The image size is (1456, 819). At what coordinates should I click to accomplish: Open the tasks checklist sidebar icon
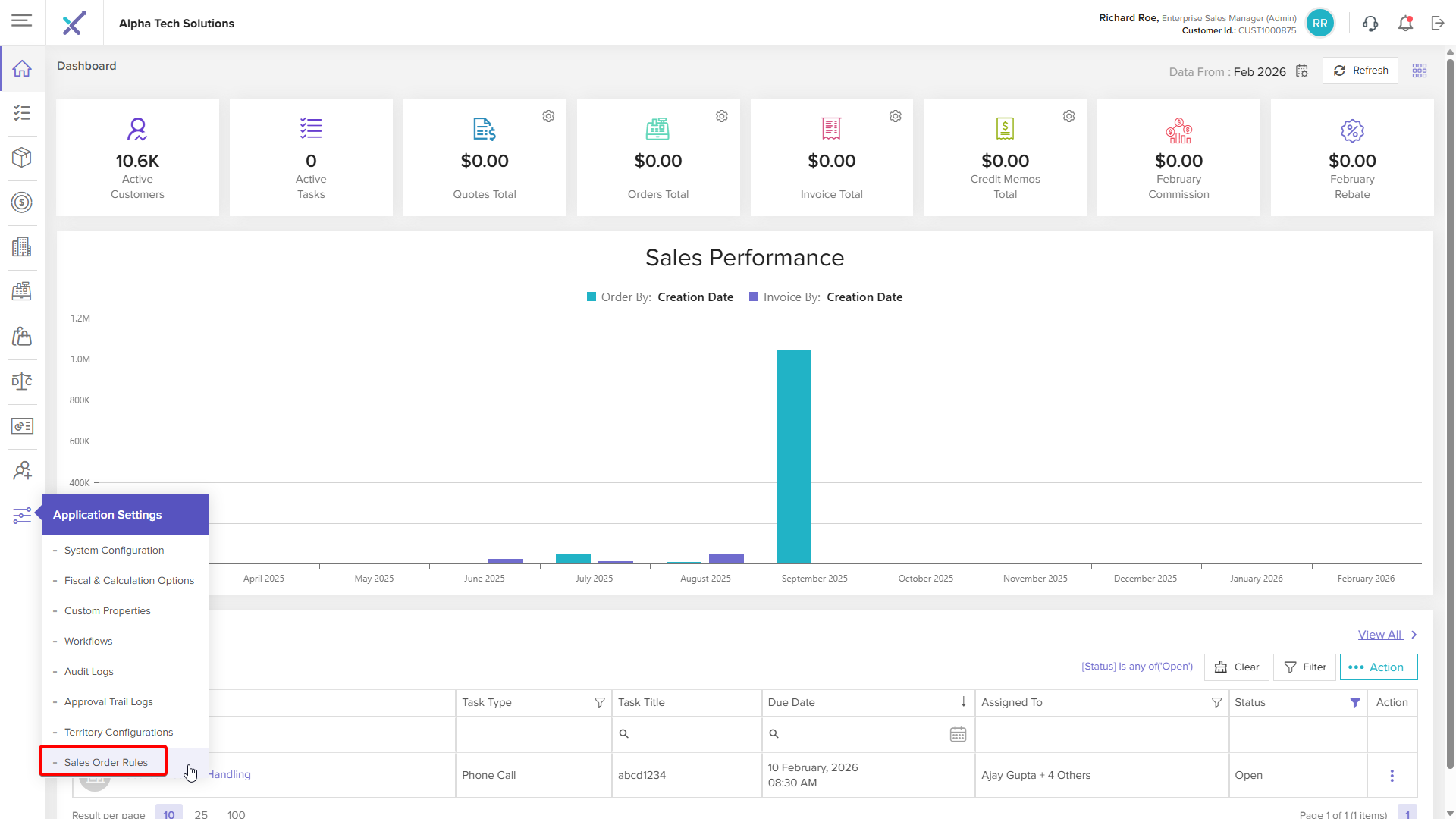(22, 113)
